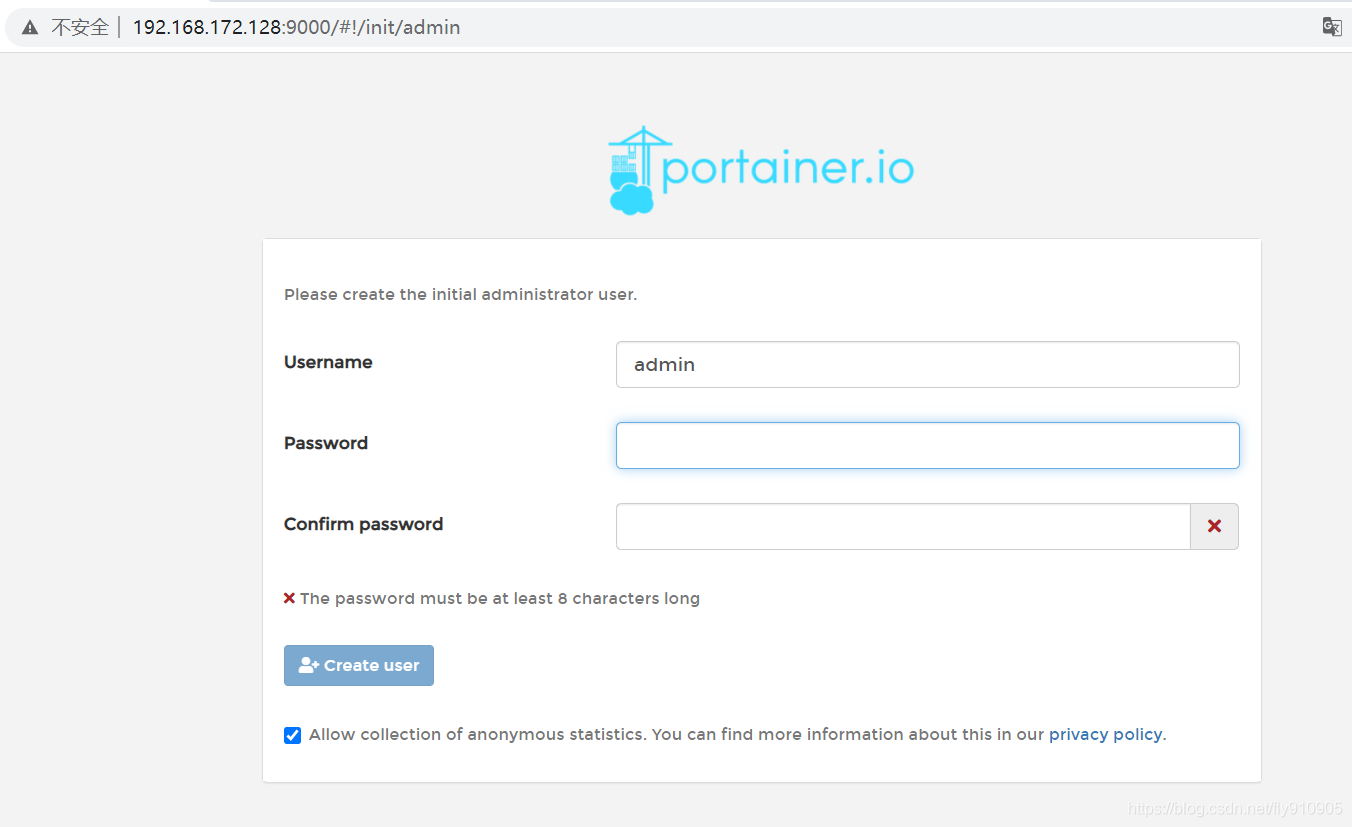The width and height of the screenshot is (1352, 827).
Task: Click the Confirm password input field
Action: click(x=902, y=526)
